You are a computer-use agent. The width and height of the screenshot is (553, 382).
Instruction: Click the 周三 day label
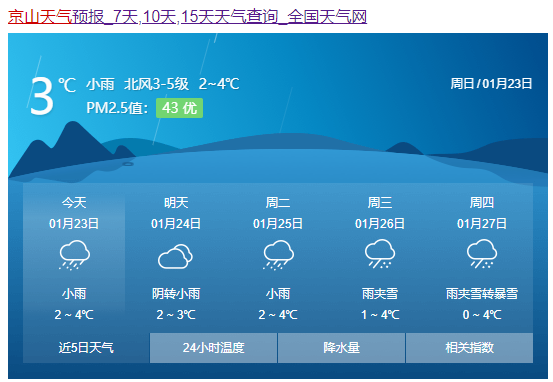tap(380, 203)
